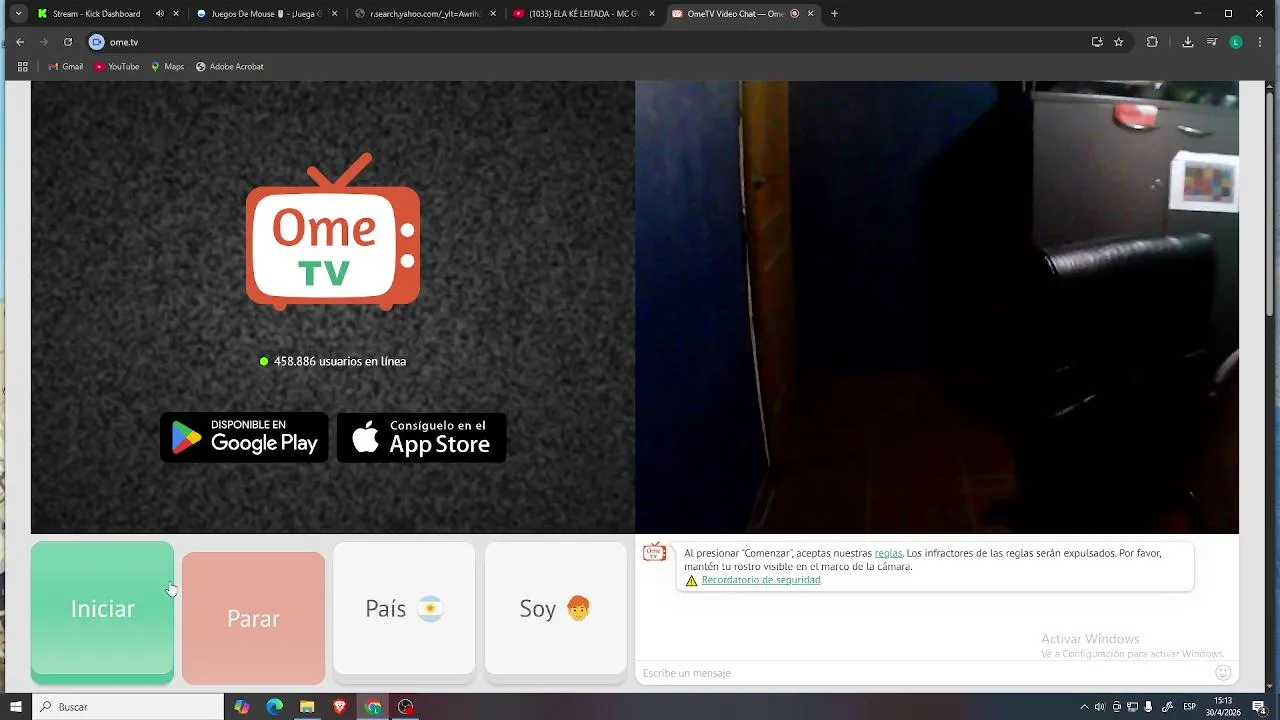Open Copilot from the taskbar

click(241, 707)
